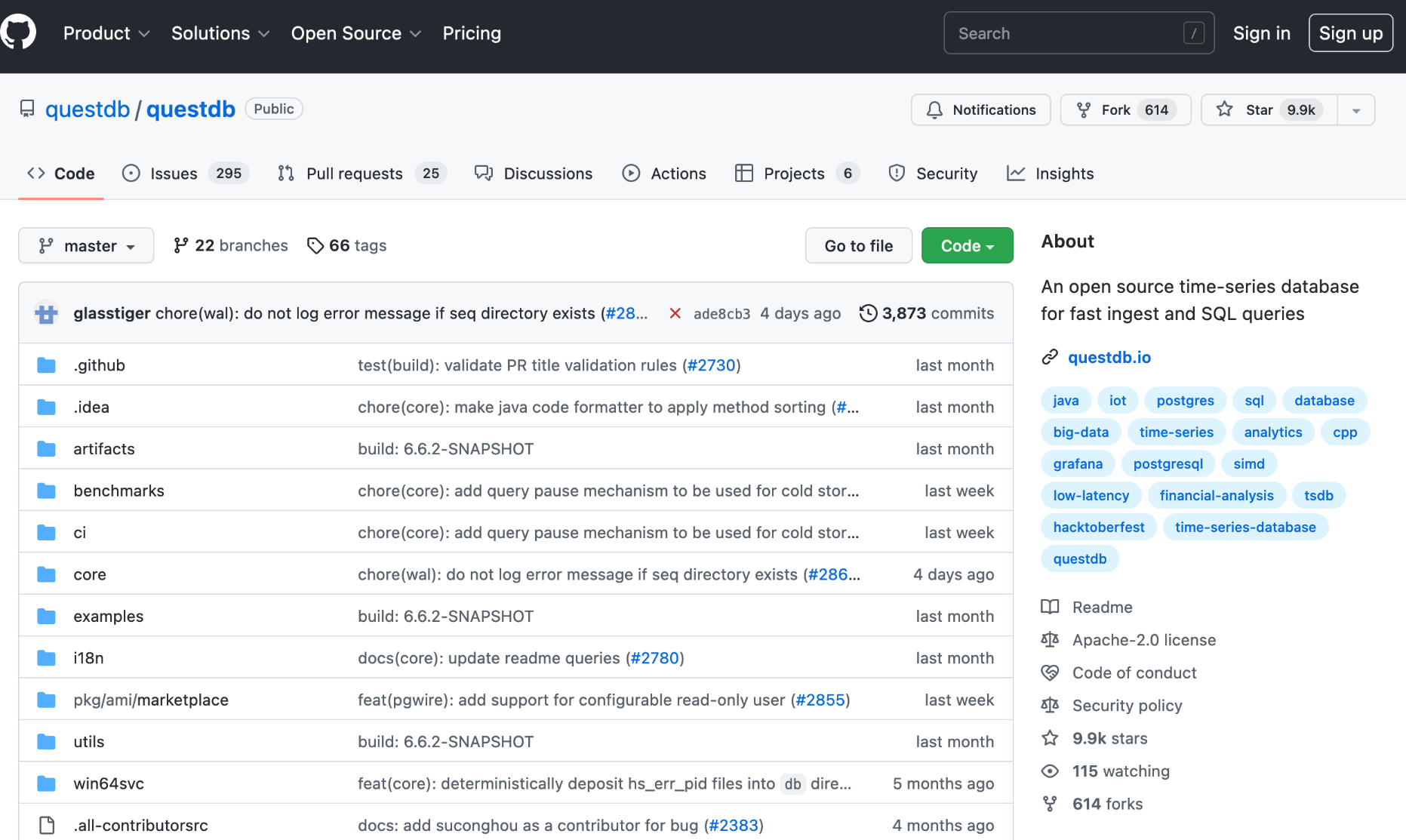Screen dimensions: 1406x840
Task: Expand the Open Source menu
Action: click(356, 33)
